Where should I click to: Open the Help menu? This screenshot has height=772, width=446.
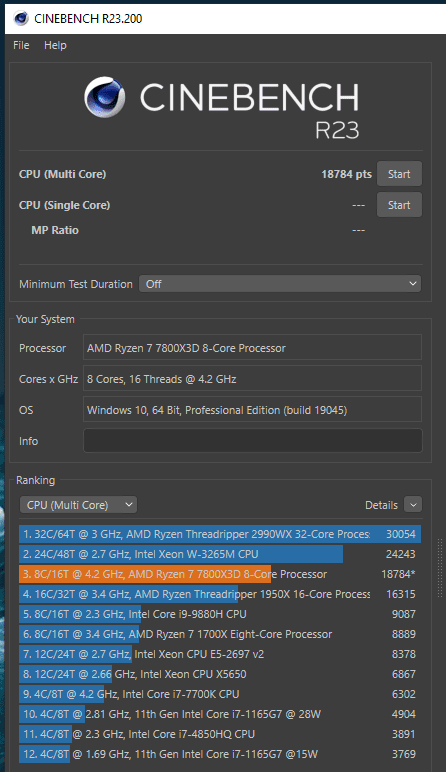[x=55, y=45]
